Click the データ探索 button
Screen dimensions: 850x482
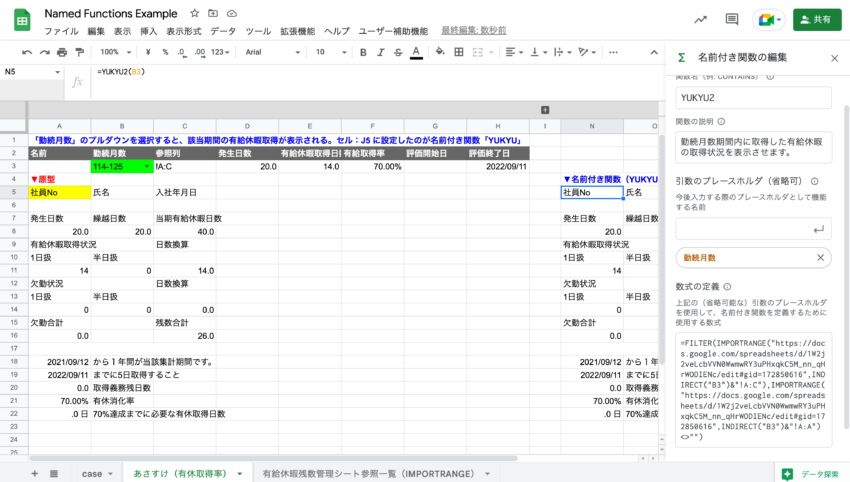pos(810,473)
